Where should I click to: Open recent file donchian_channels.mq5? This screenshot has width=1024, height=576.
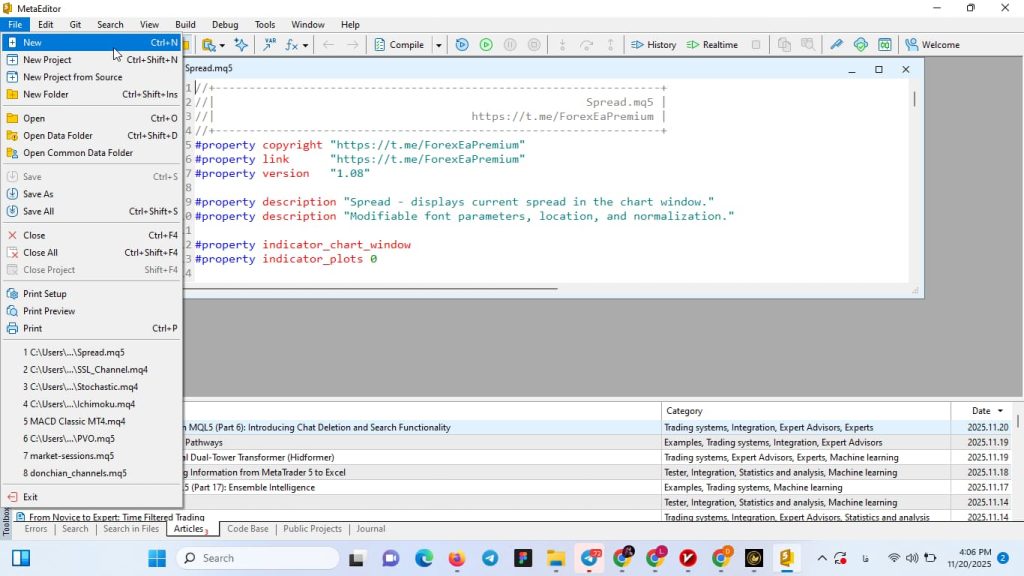tap(91, 473)
